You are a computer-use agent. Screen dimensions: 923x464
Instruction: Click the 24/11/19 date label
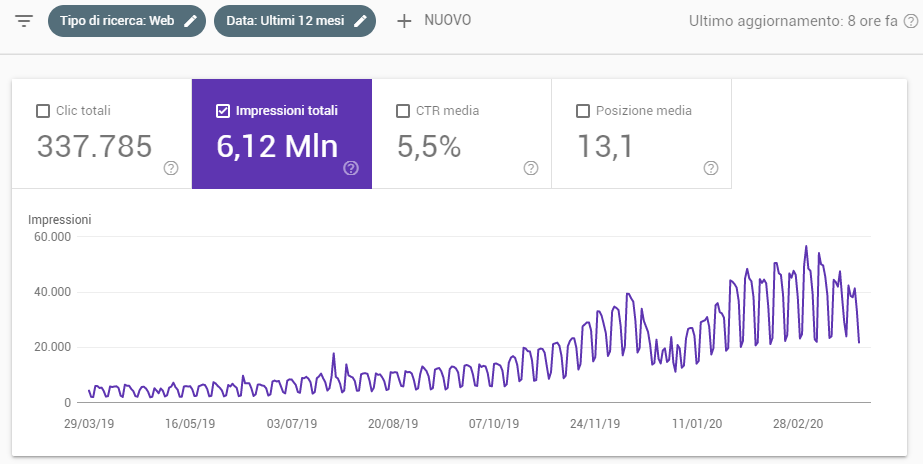tap(595, 424)
